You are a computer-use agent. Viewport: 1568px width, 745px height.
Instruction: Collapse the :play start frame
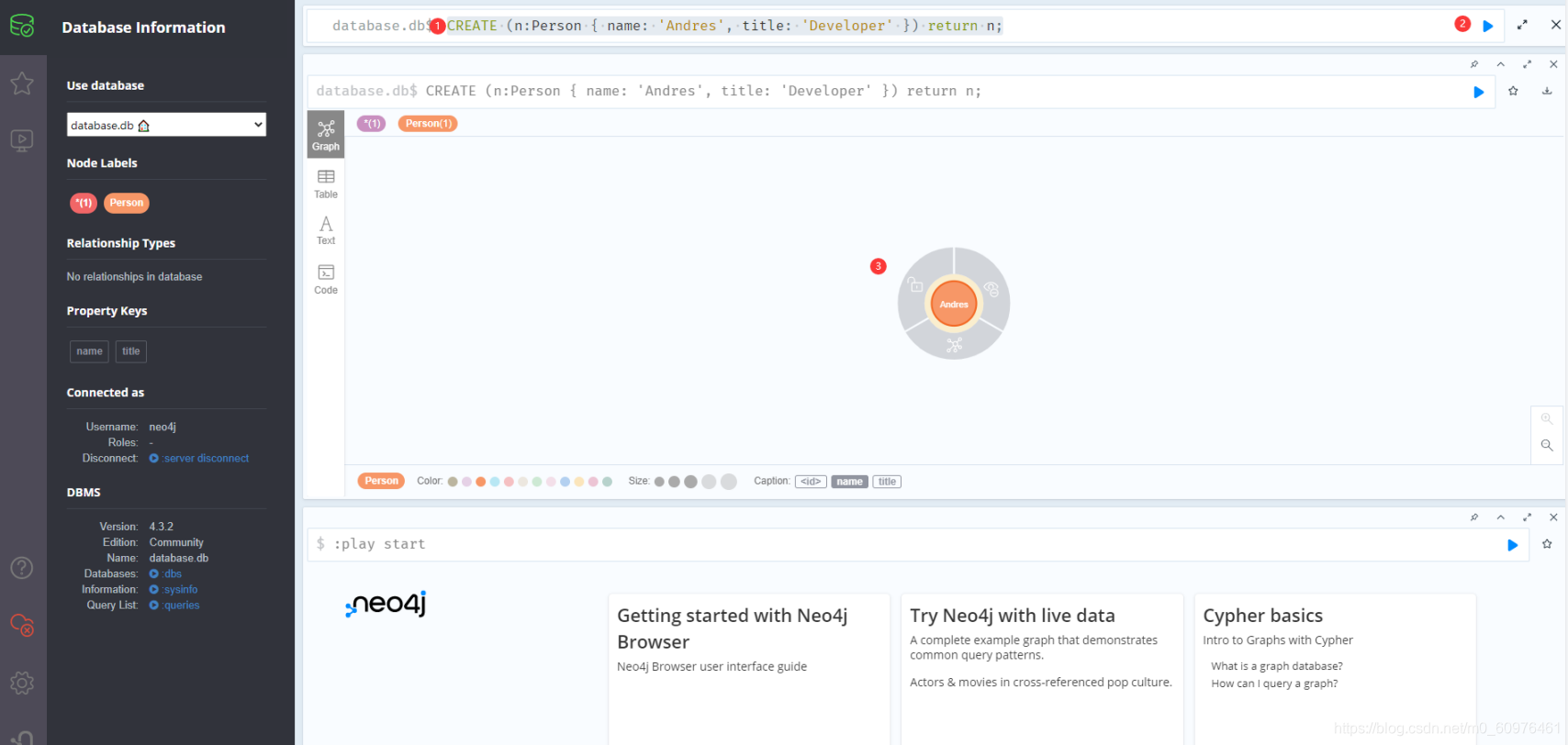1501,517
